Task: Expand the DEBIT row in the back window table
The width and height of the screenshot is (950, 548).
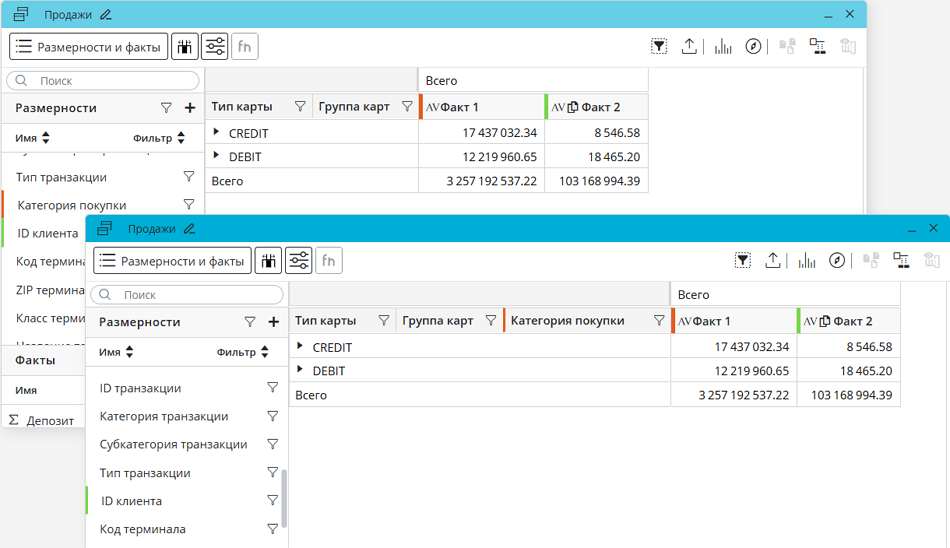Action: click(x=216, y=155)
